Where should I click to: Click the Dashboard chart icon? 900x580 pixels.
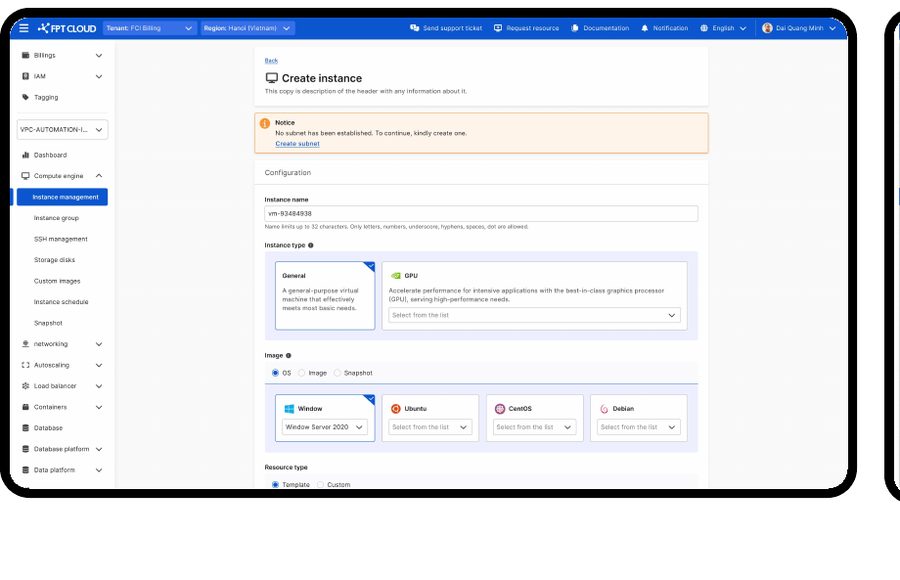25,154
